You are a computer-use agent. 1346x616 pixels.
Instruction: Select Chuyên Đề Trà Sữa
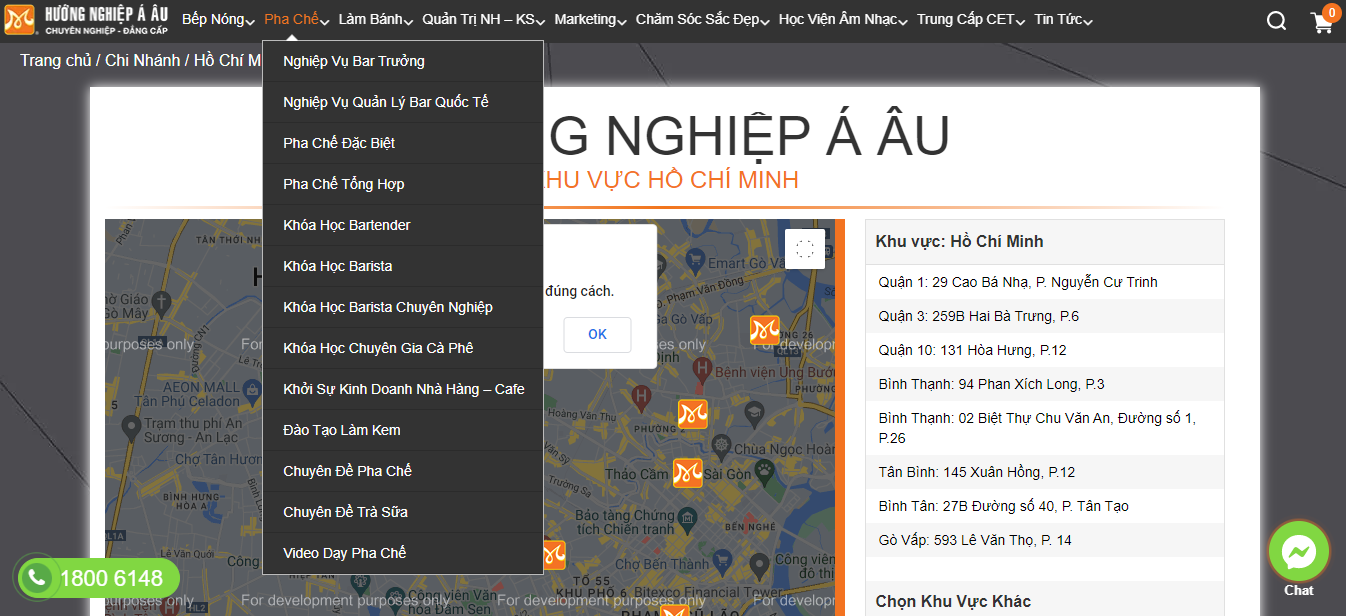[x=403, y=512]
